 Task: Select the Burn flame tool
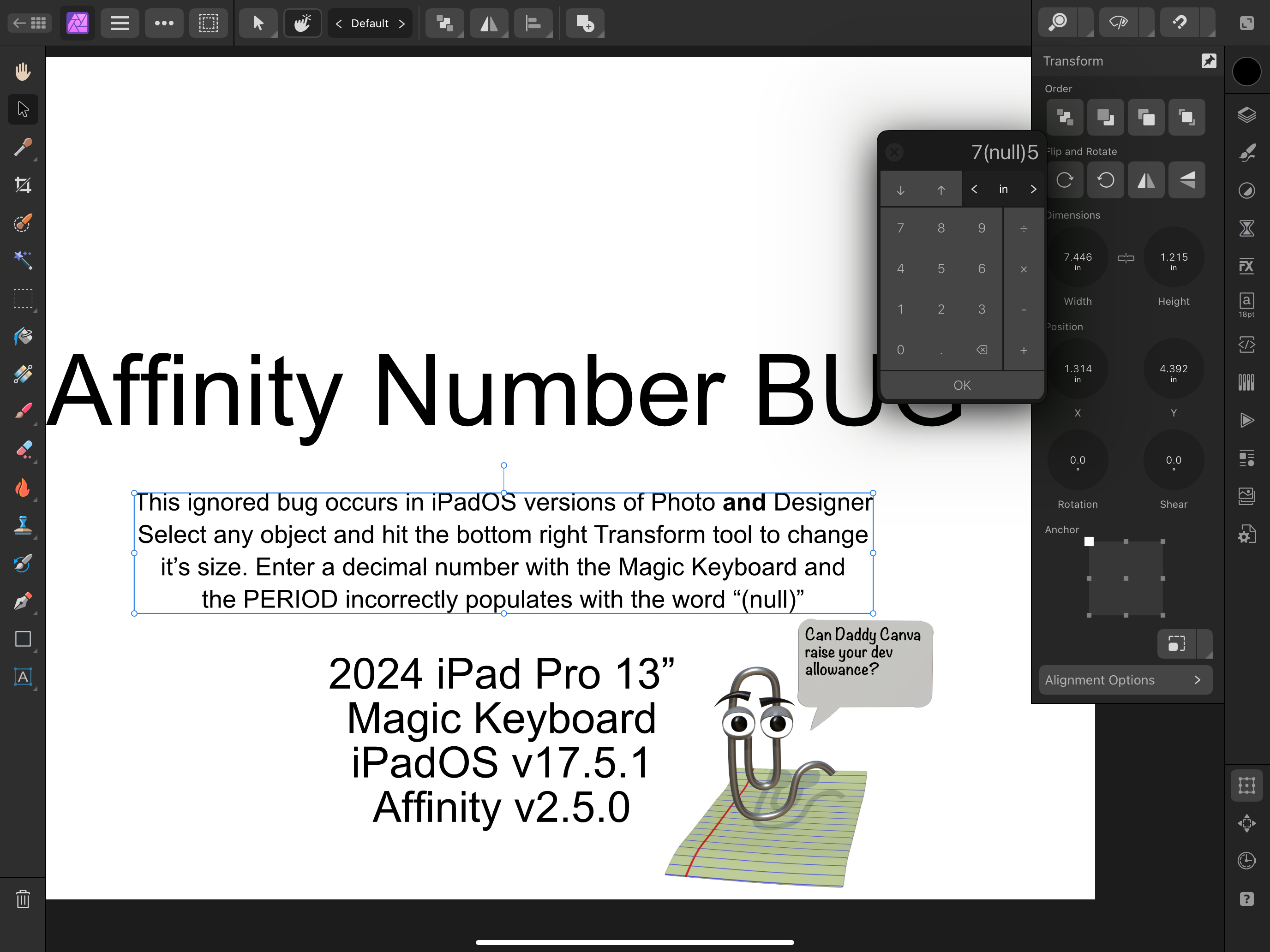[x=23, y=487]
